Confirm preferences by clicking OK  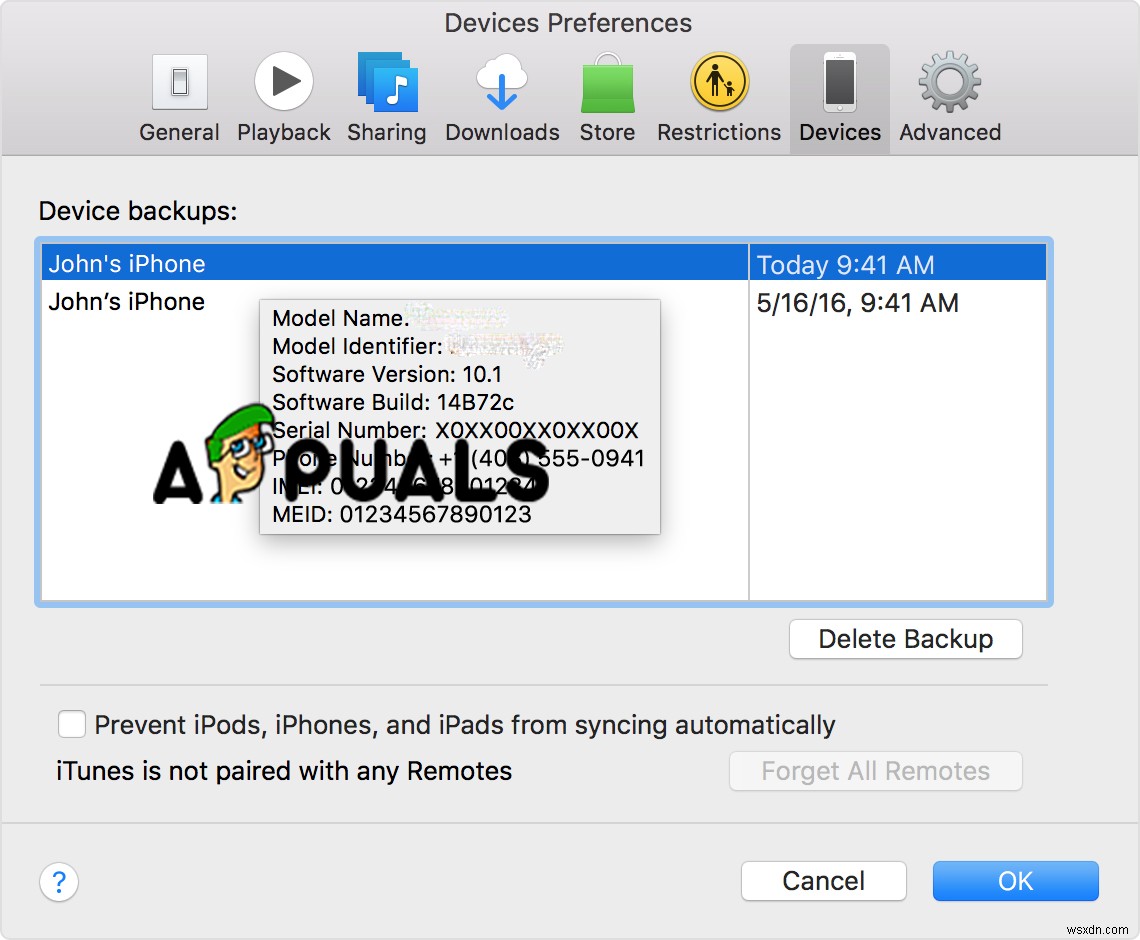tap(1015, 881)
